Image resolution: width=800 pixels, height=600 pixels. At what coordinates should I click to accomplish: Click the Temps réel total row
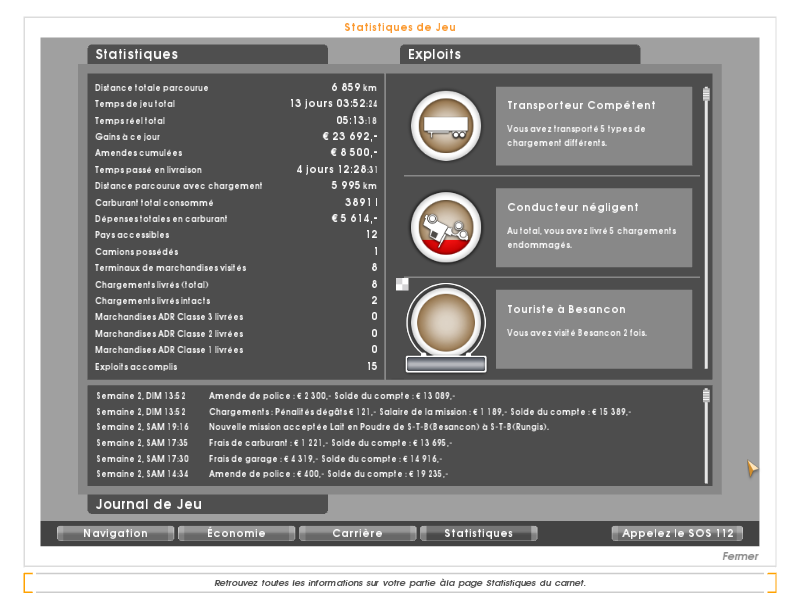pyautogui.click(x=236, y=120)
